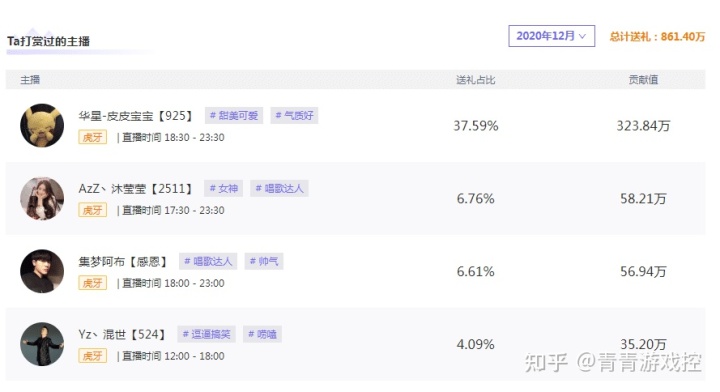Open streamer Yz丶混世【524】 name link
This screenshot has width=720, height=392.
point(122,335)
